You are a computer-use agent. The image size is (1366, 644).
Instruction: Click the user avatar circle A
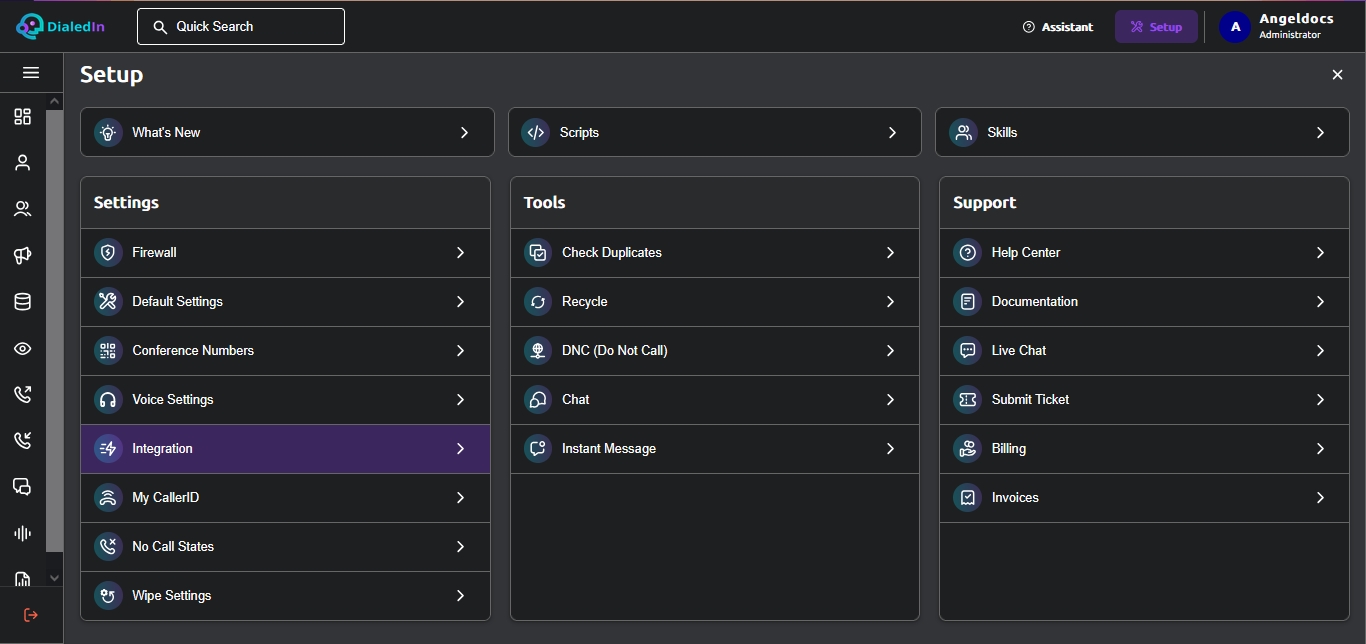click(1235, 27)
